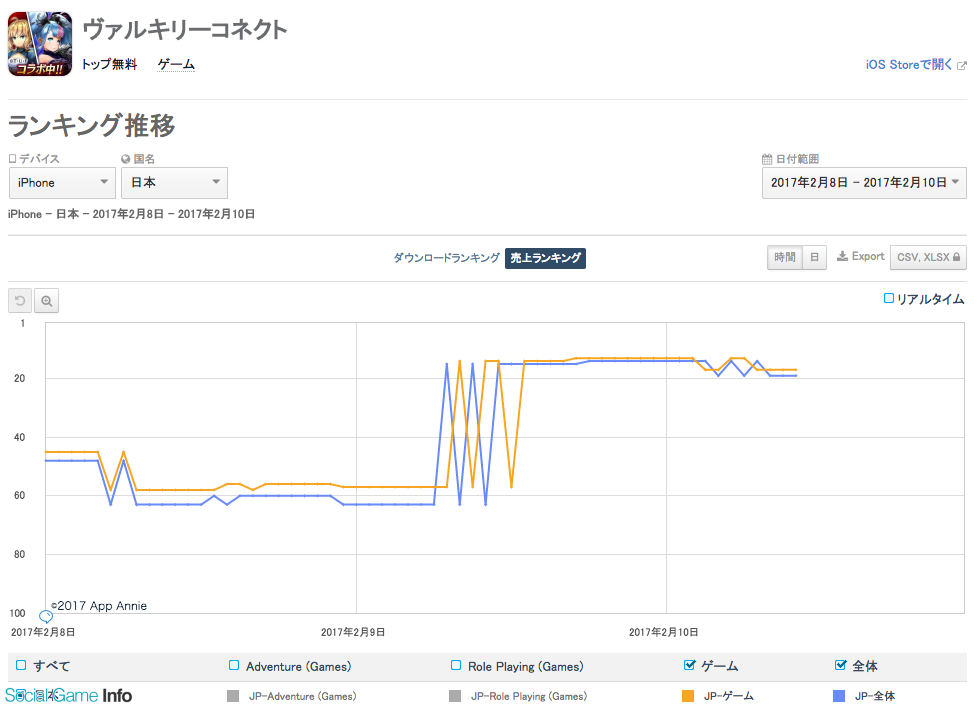
Task: Click the blue JP-全体 legend swatch
Action: tap(839, 696)
